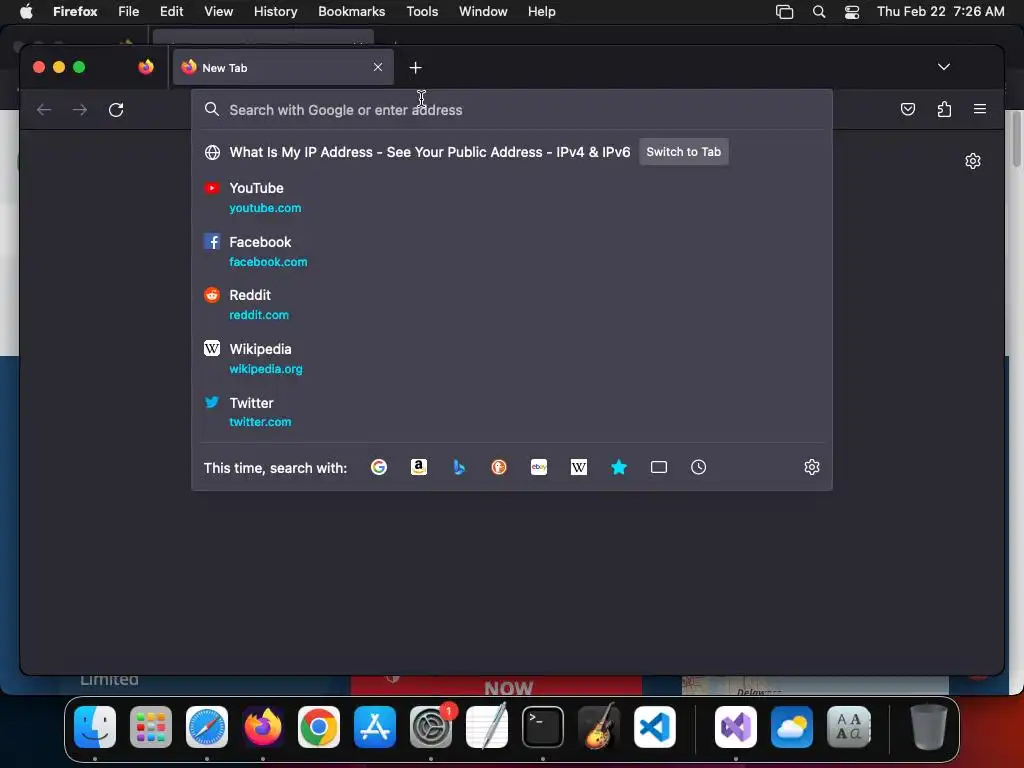Image resolution: width=1024 pixels, height=768 pixels.
Task: Click Firefox icon in the Dock
Action: click(263, 727)
